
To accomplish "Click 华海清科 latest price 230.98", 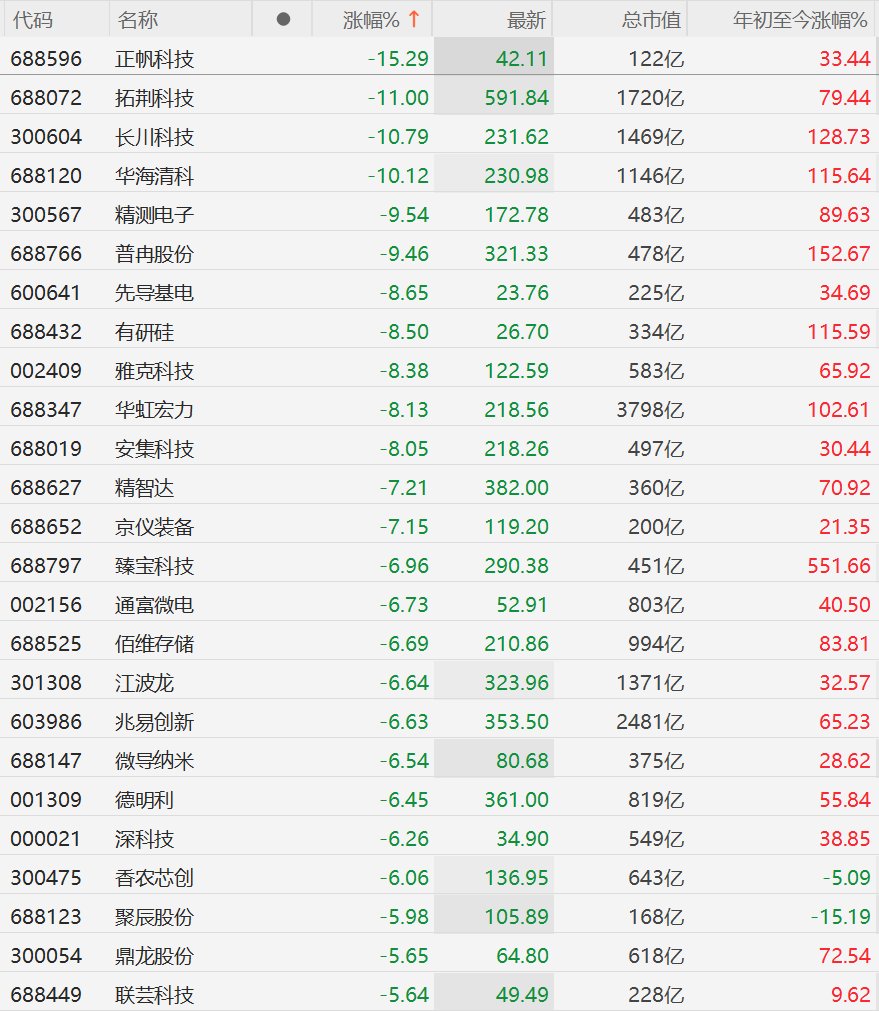I will pyautogui.click(x=517, y=176).
